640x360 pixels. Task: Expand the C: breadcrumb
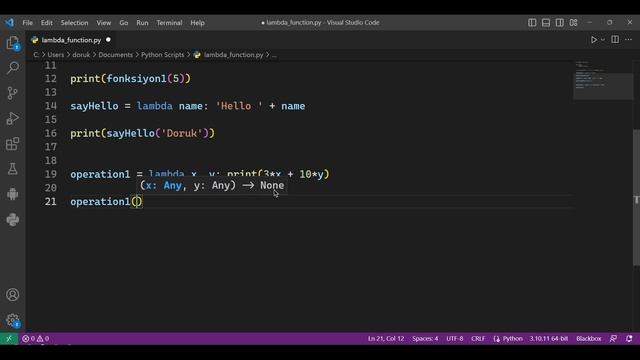pyautogui.click(x=36, y=55)
